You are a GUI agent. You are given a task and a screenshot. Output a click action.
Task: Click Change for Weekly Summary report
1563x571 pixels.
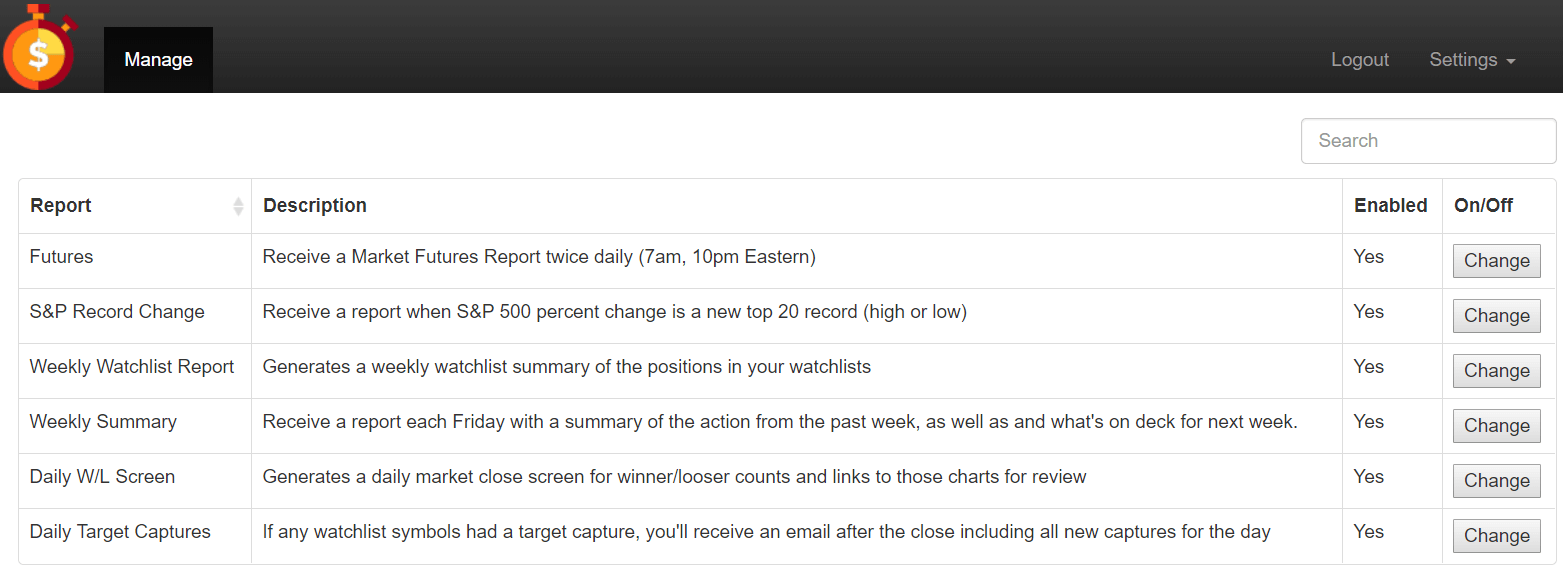coord(1496,426)
